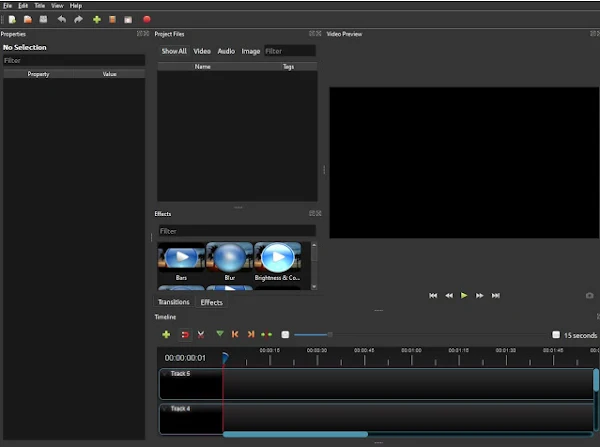Jump to previous marker
Viewport: 600px width, 447px height.
click(x=235, y=334)
